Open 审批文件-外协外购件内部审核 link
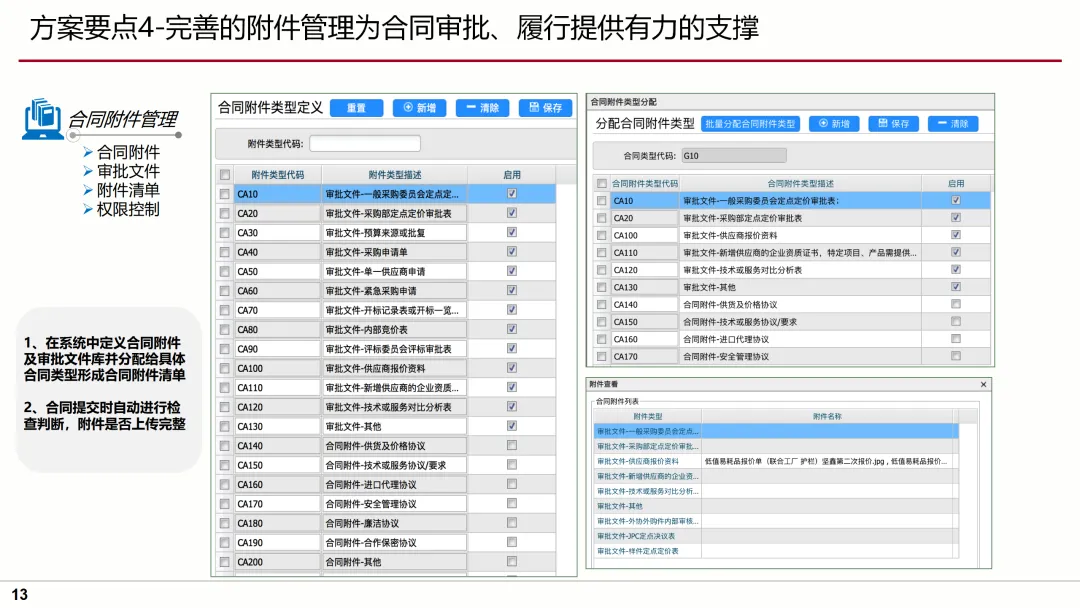The height and width of the screenshot is (608, 1080). (x=647, y=521)
